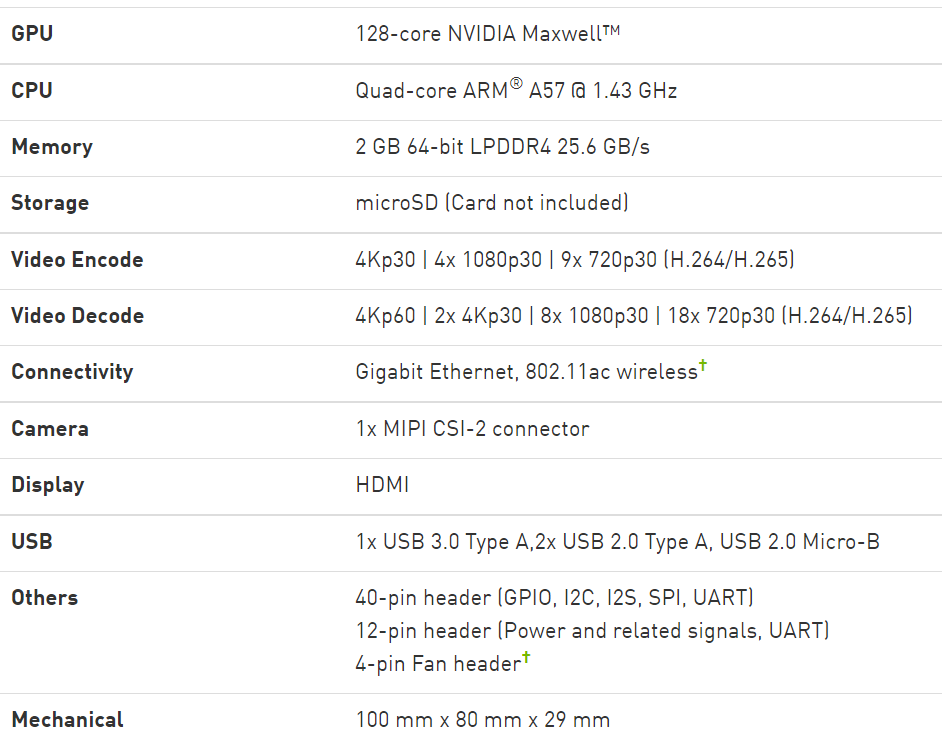This screenshot has height=746, width=942.
Task: Click the green dagger after 802.11ac wireless
Action: point(703,366)
